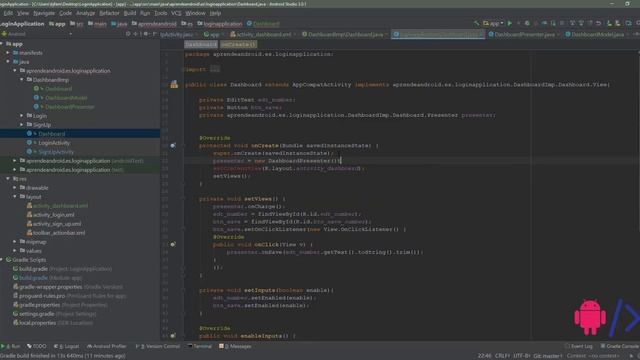Collapse the layout folder
The height and width of the screenshot is (360, 640).
click(x=15, y=197)
